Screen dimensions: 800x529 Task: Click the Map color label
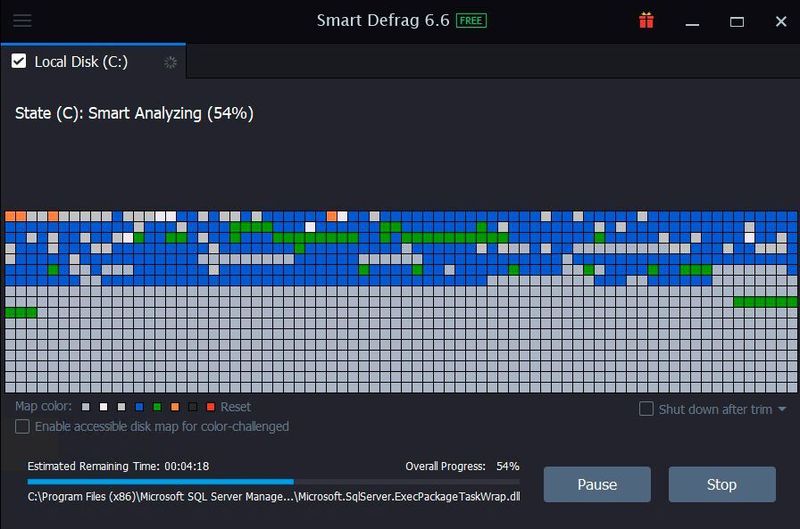point(43,406)
